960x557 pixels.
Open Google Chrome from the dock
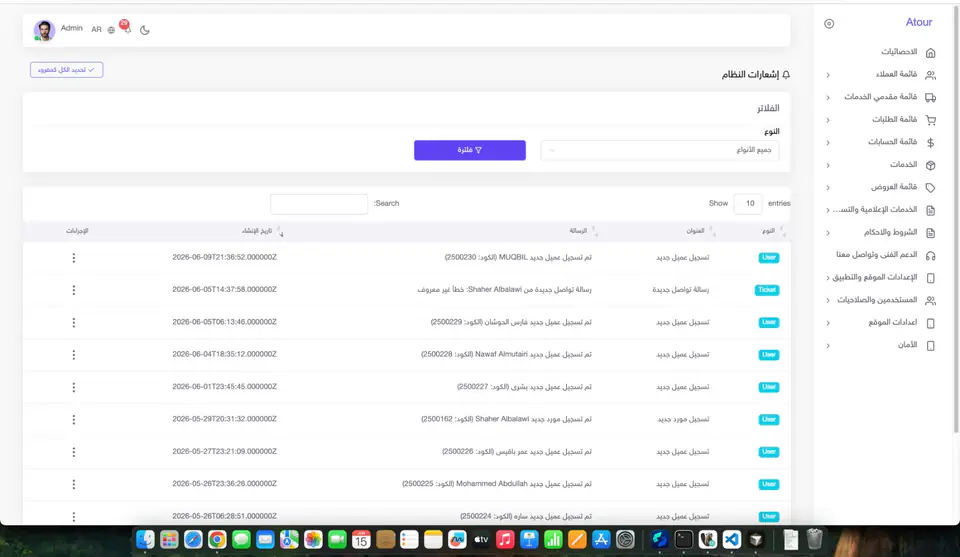pos(217,539)
